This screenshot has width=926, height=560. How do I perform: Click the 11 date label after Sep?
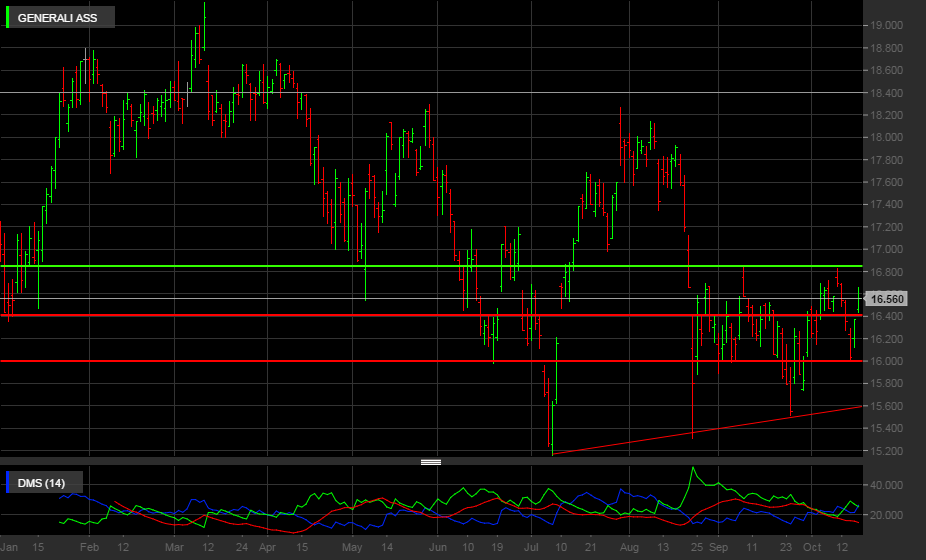tap(752, 547)
